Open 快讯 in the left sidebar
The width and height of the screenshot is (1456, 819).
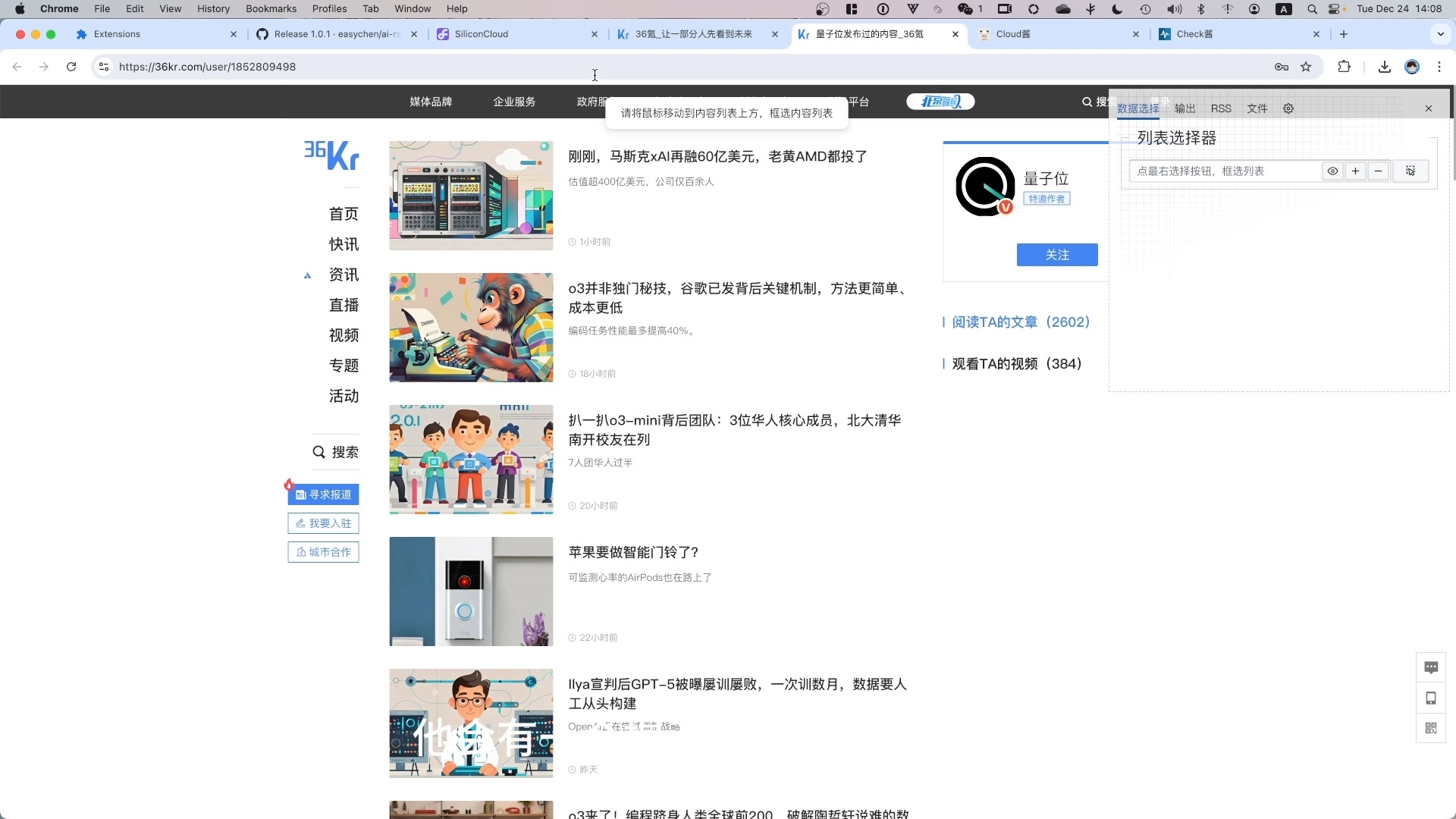coord(344,244)
